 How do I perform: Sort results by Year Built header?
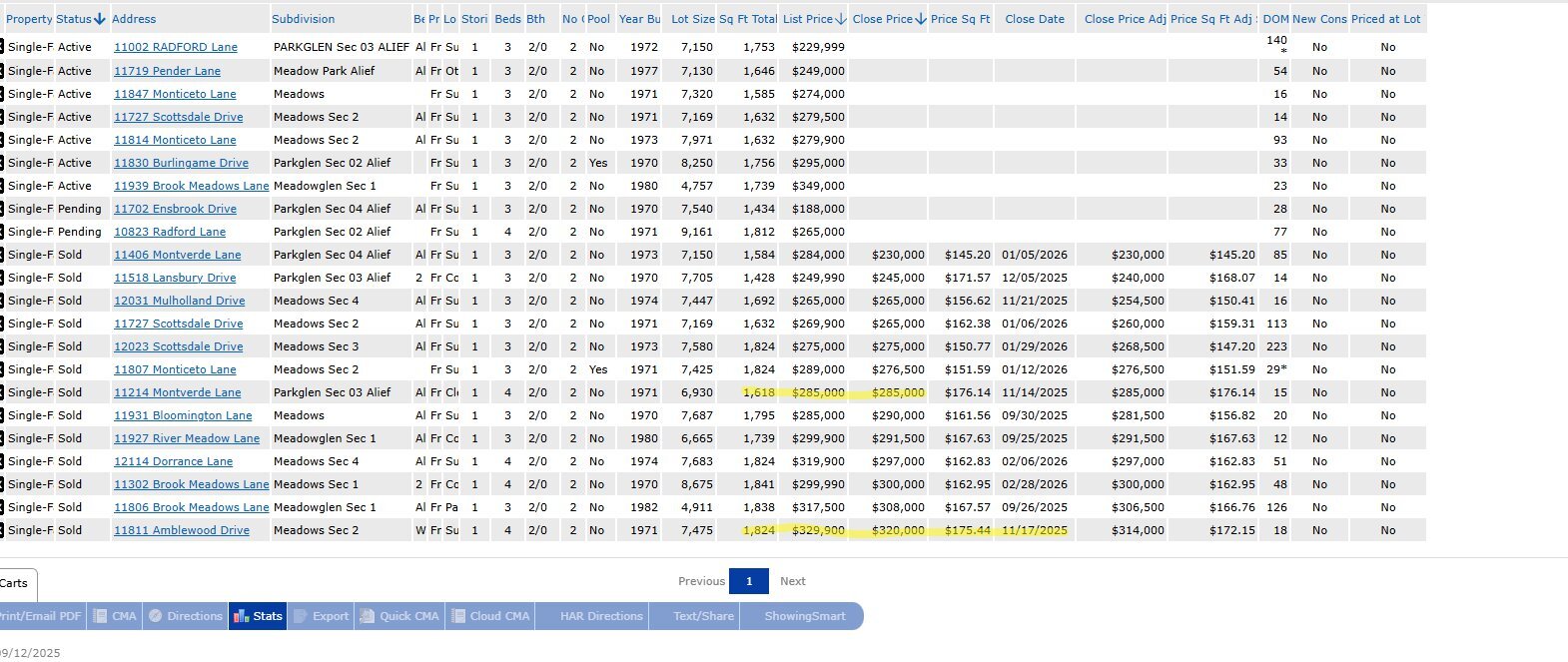point(639,19)
